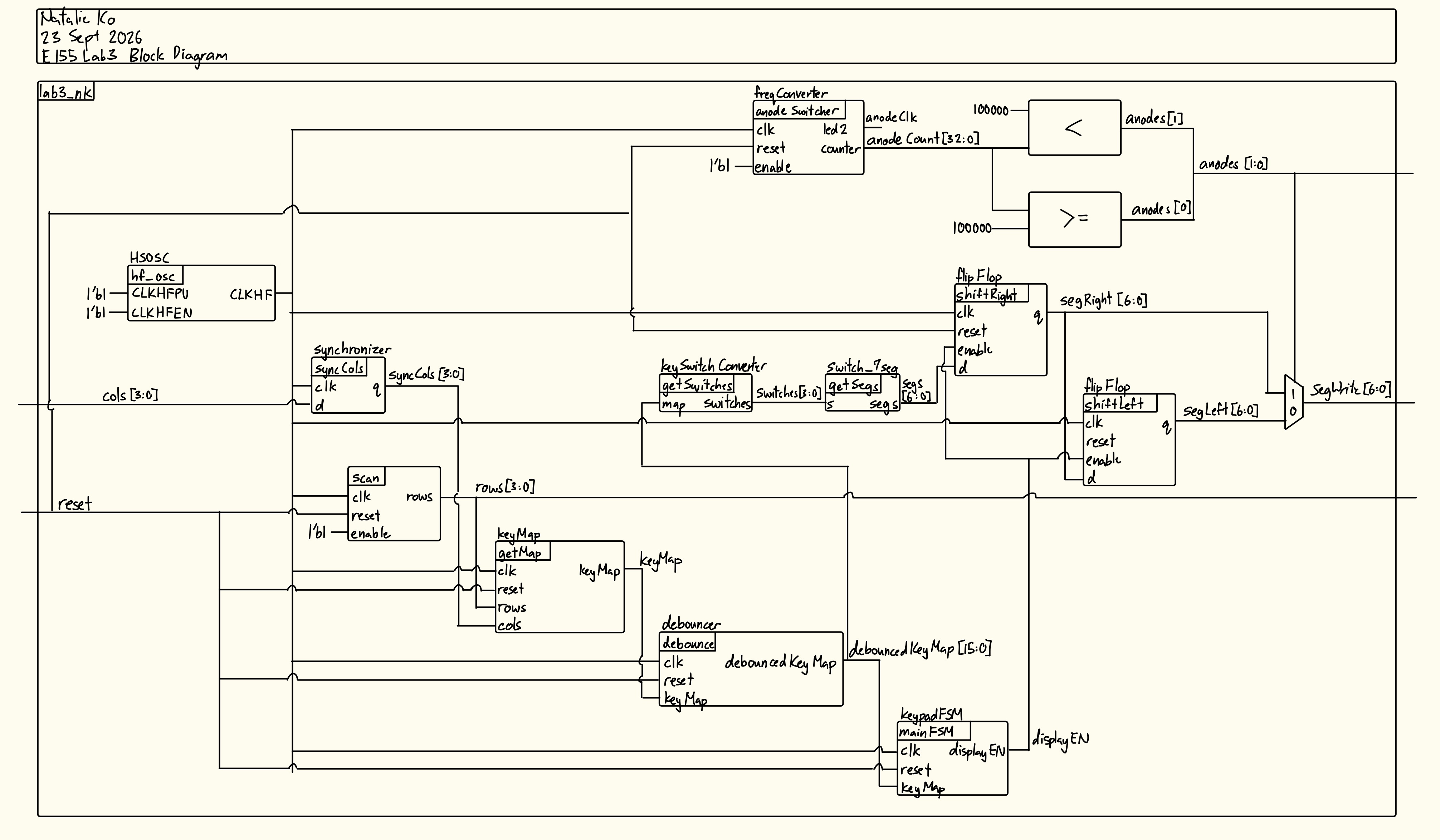
Task: Select the "scan" instance name box
Action: 366,476
